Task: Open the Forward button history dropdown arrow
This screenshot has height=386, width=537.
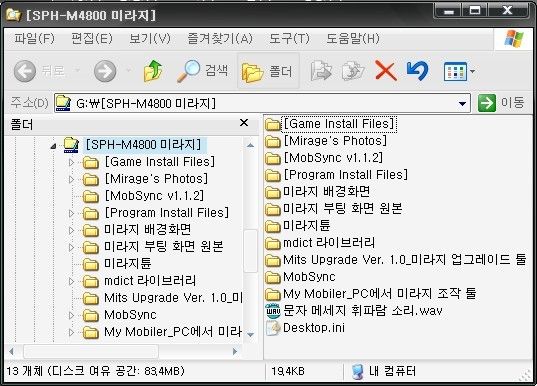Action: [x=129, y=71]
